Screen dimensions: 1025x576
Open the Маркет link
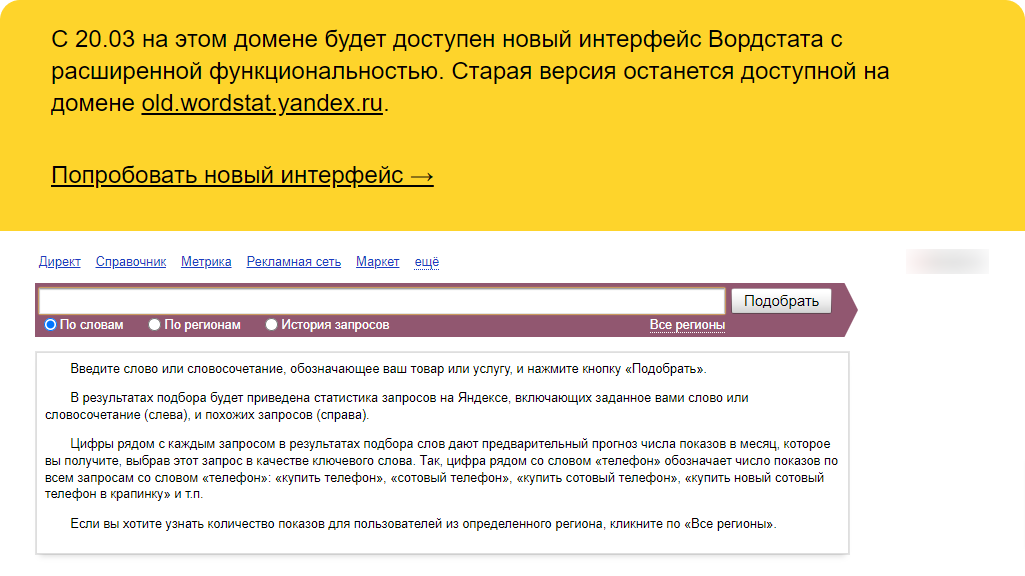pos(377,262)
